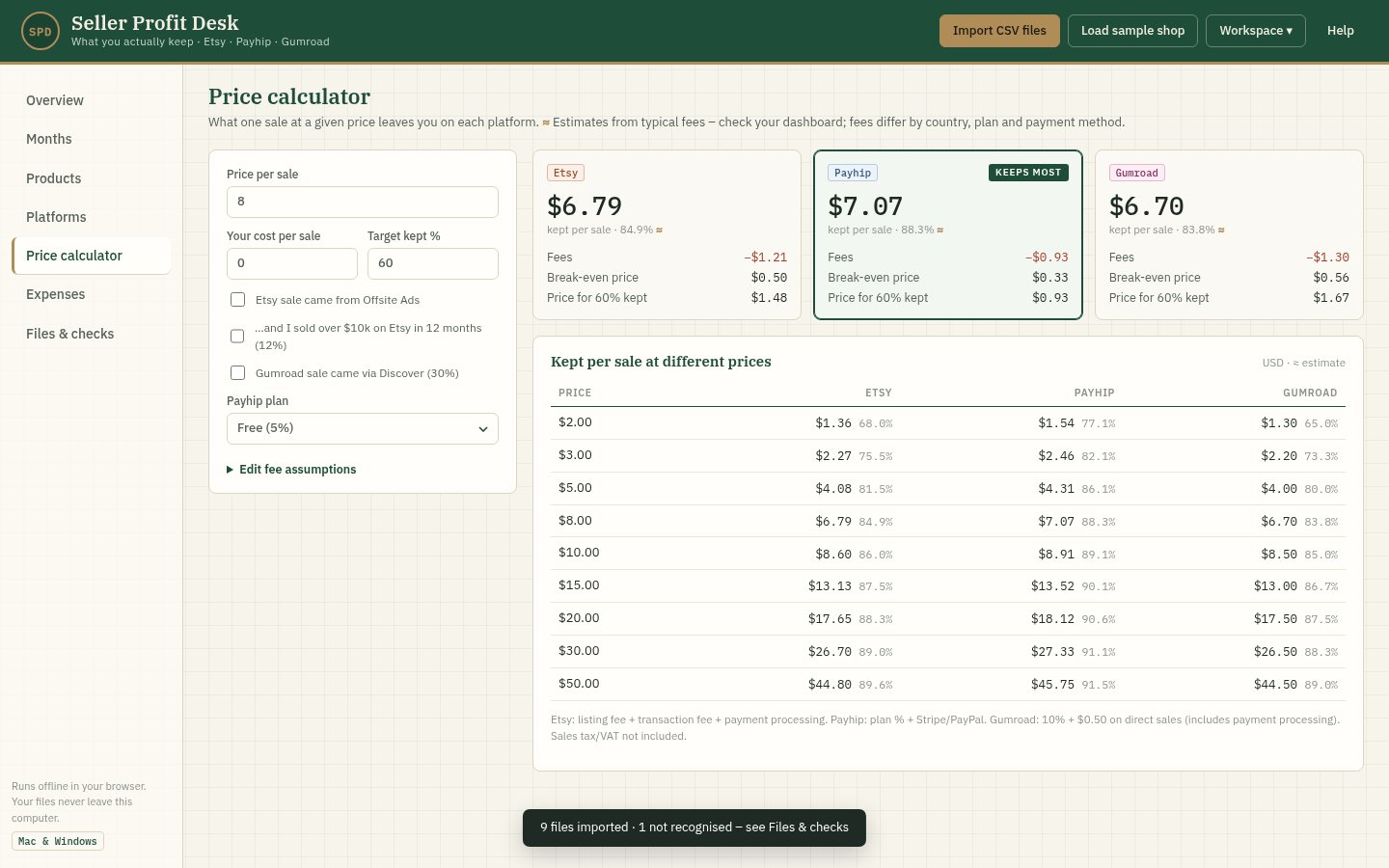Click the Etsy platform tag
The height and width of the screenshot is (868, 1389).
(565, 174)
